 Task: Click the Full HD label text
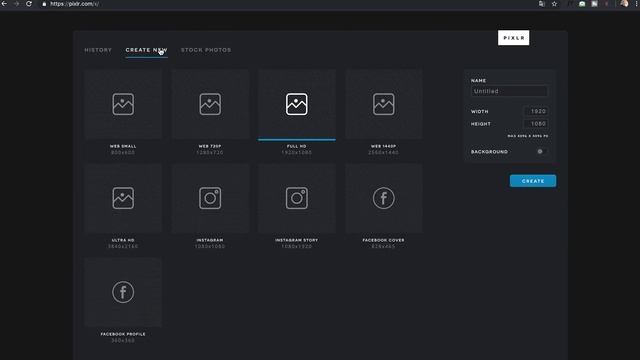pos(297,146)
